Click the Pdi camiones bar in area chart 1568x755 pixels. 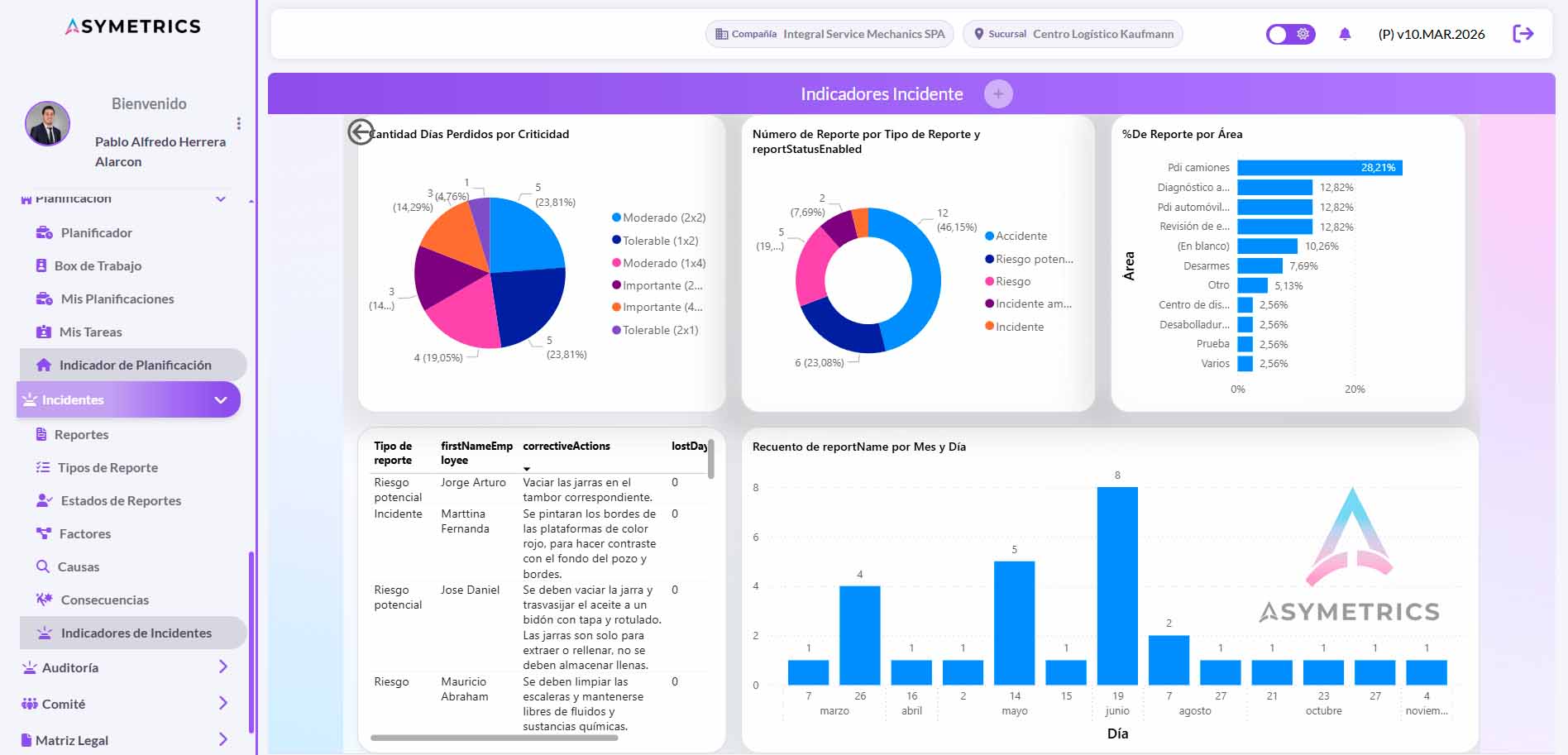click(x=1319, y=168)
